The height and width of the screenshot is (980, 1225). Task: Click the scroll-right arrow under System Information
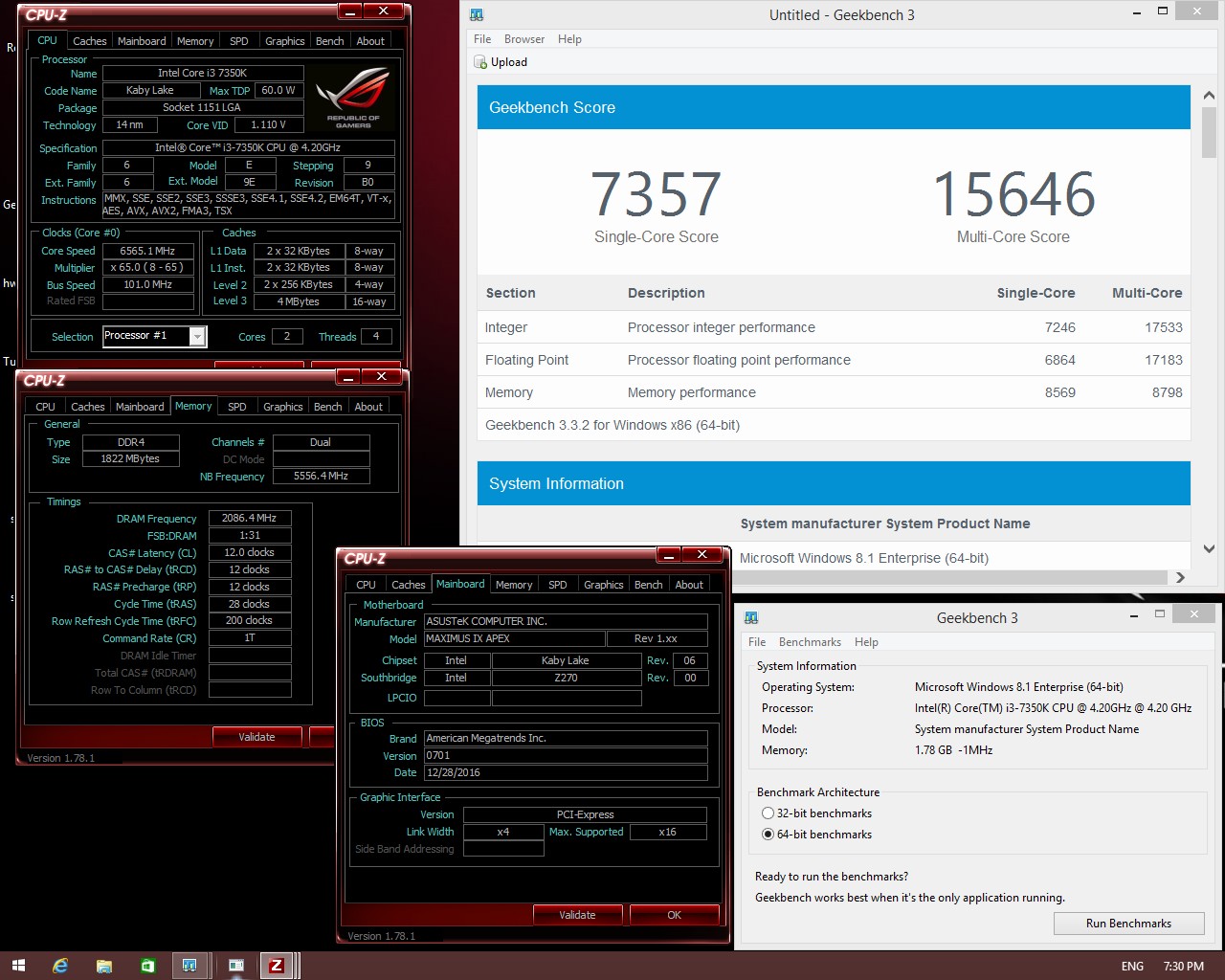(x=1180, y=577)
